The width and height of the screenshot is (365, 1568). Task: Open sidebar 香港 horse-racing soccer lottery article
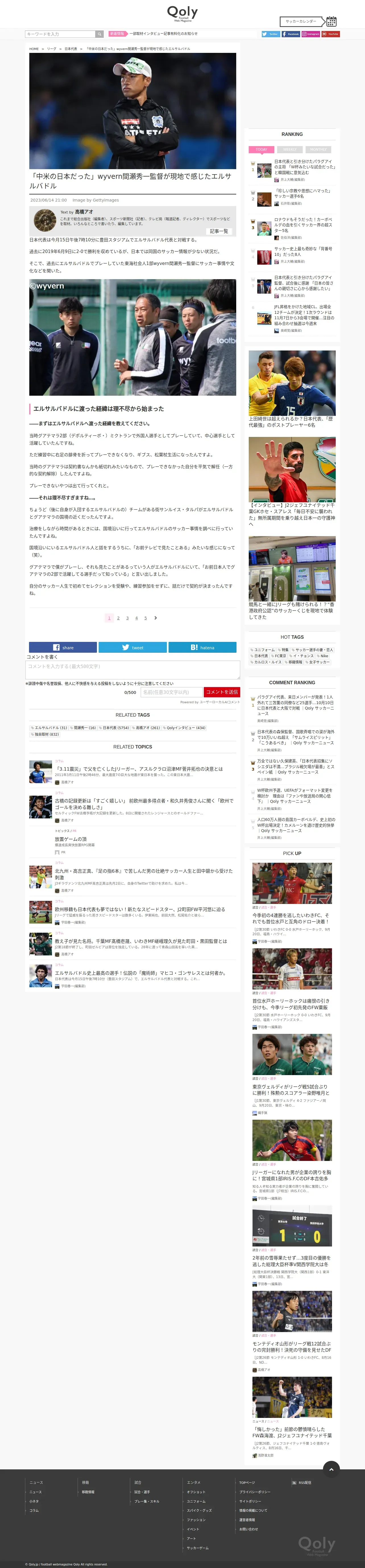coord(292,578)
